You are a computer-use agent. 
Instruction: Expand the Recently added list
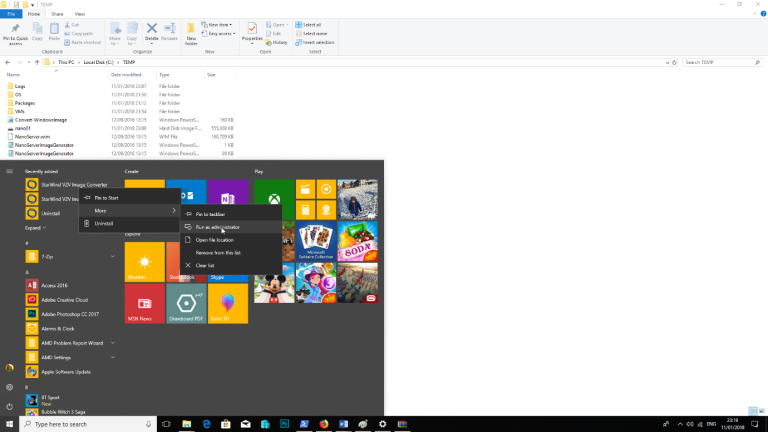click(35, 228)
